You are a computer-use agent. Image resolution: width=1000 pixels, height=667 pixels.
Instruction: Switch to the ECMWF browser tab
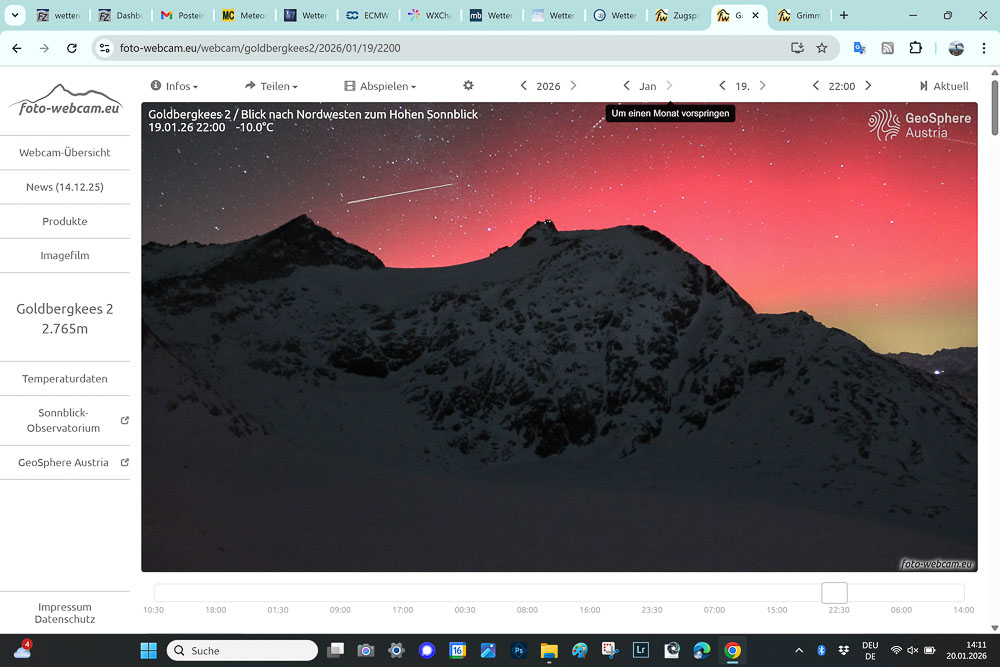368,16
